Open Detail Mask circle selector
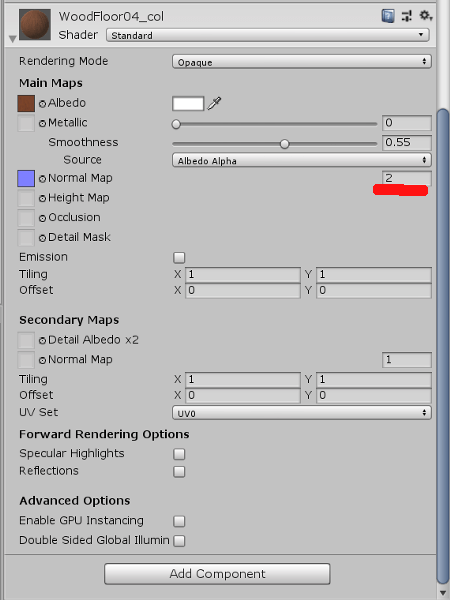This screenshot has width=450, height=600. [42, 238]
